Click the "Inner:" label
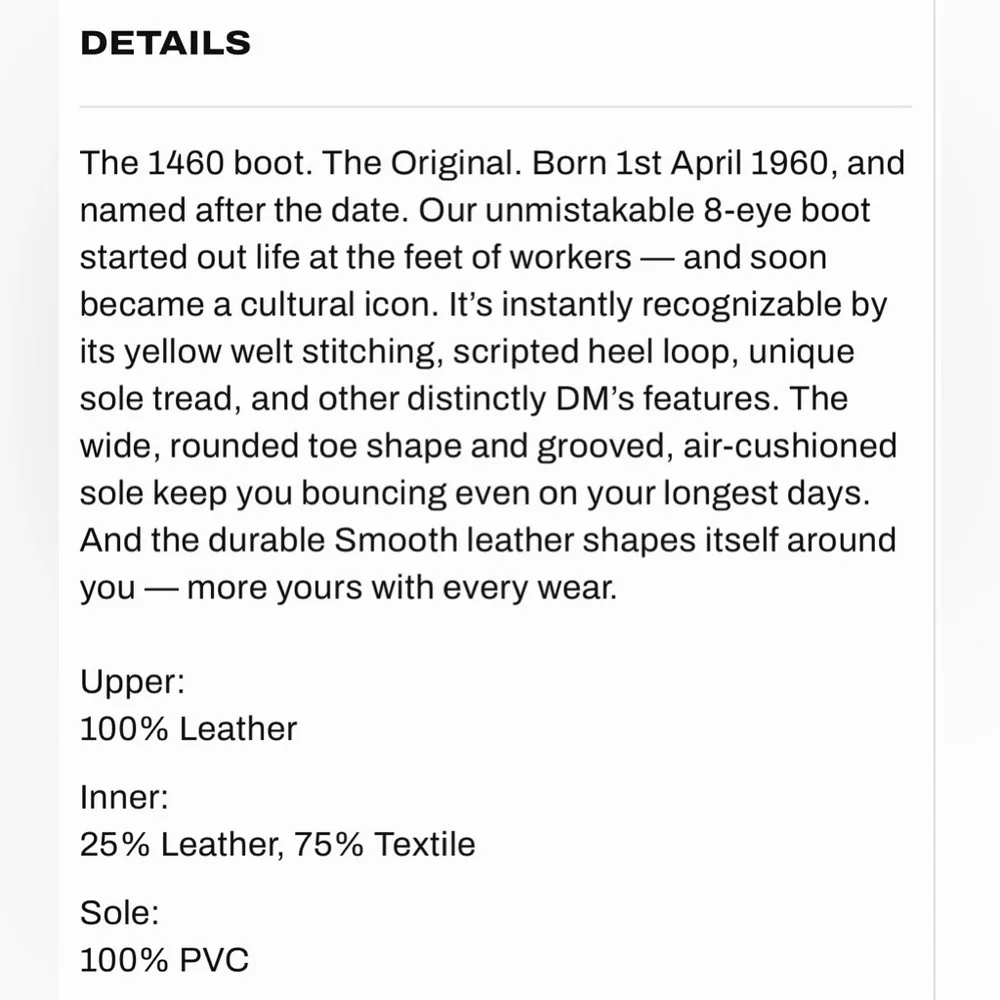Screen dimensions: 1000x1000 point(124,798)
